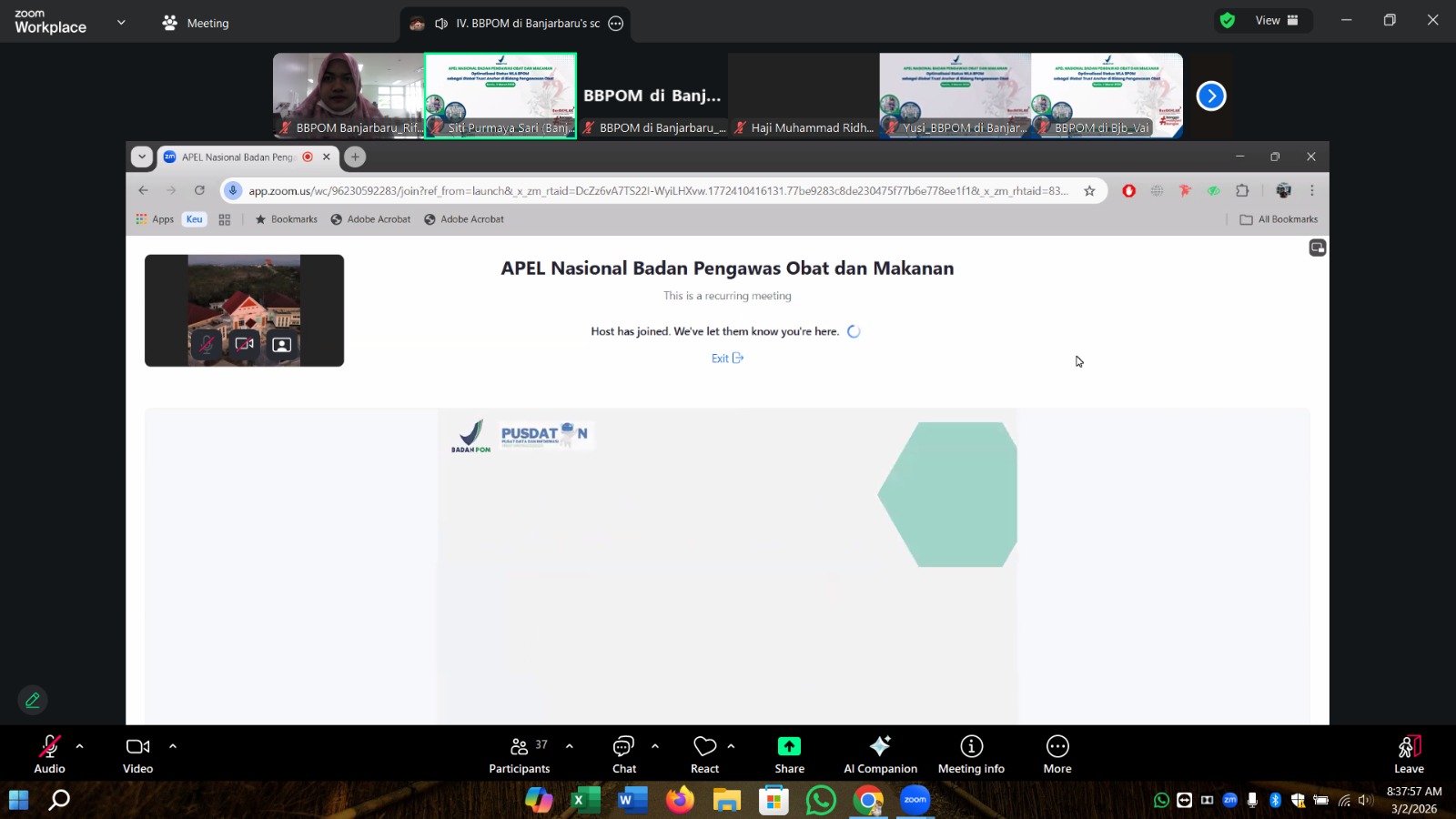Unmute microphone with Audio button

click(x=49, y=754)
